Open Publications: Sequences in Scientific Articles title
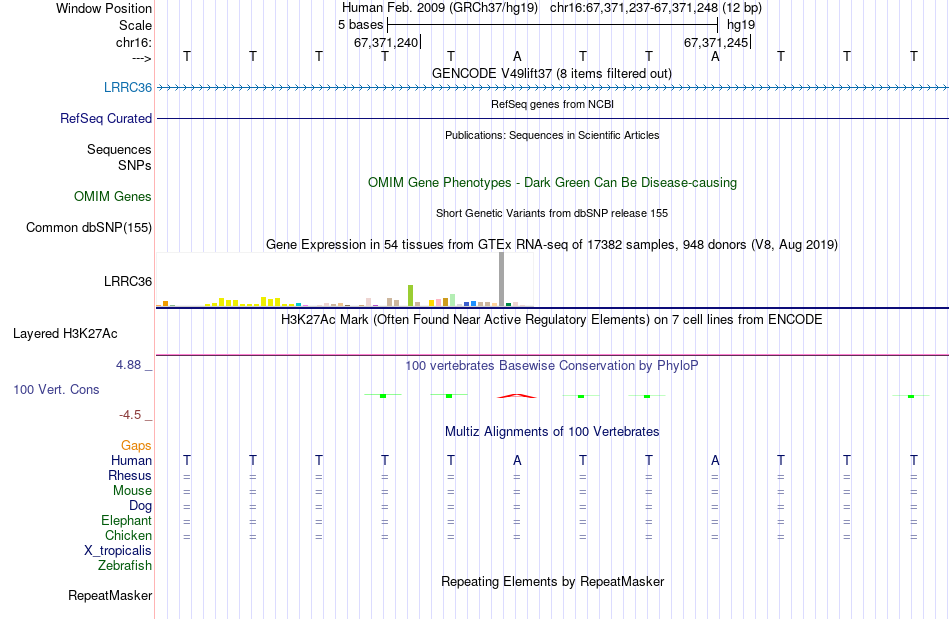950x619 pixels. coord(552,135)
